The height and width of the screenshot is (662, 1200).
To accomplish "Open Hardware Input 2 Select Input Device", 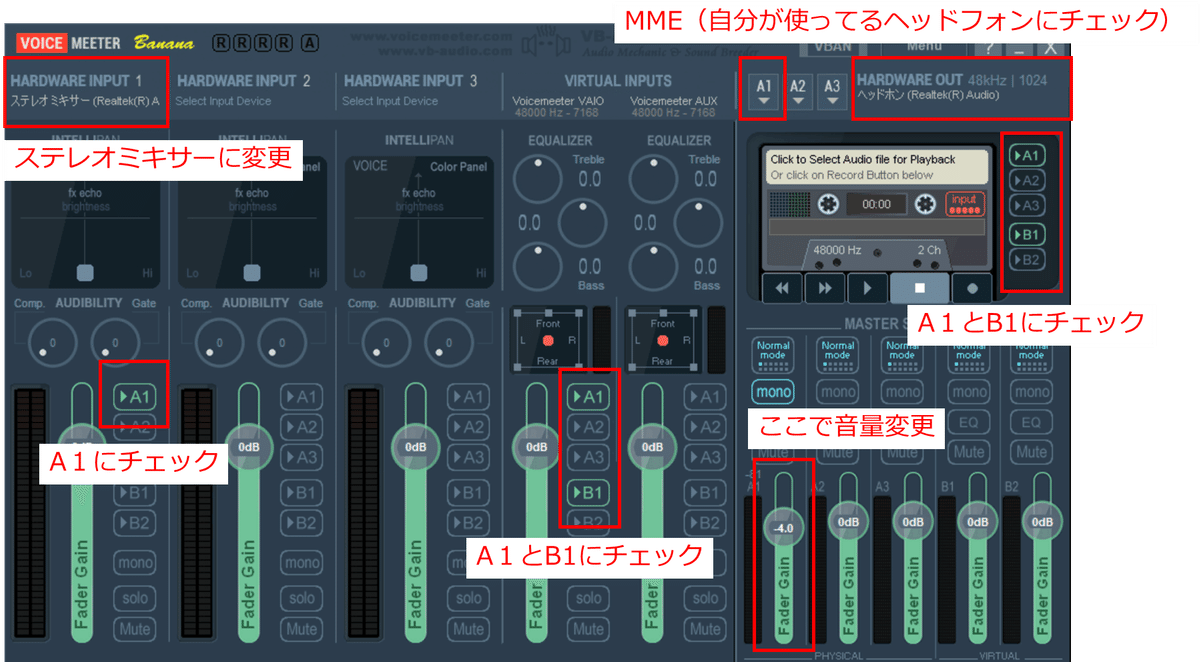I will point(223,101).
